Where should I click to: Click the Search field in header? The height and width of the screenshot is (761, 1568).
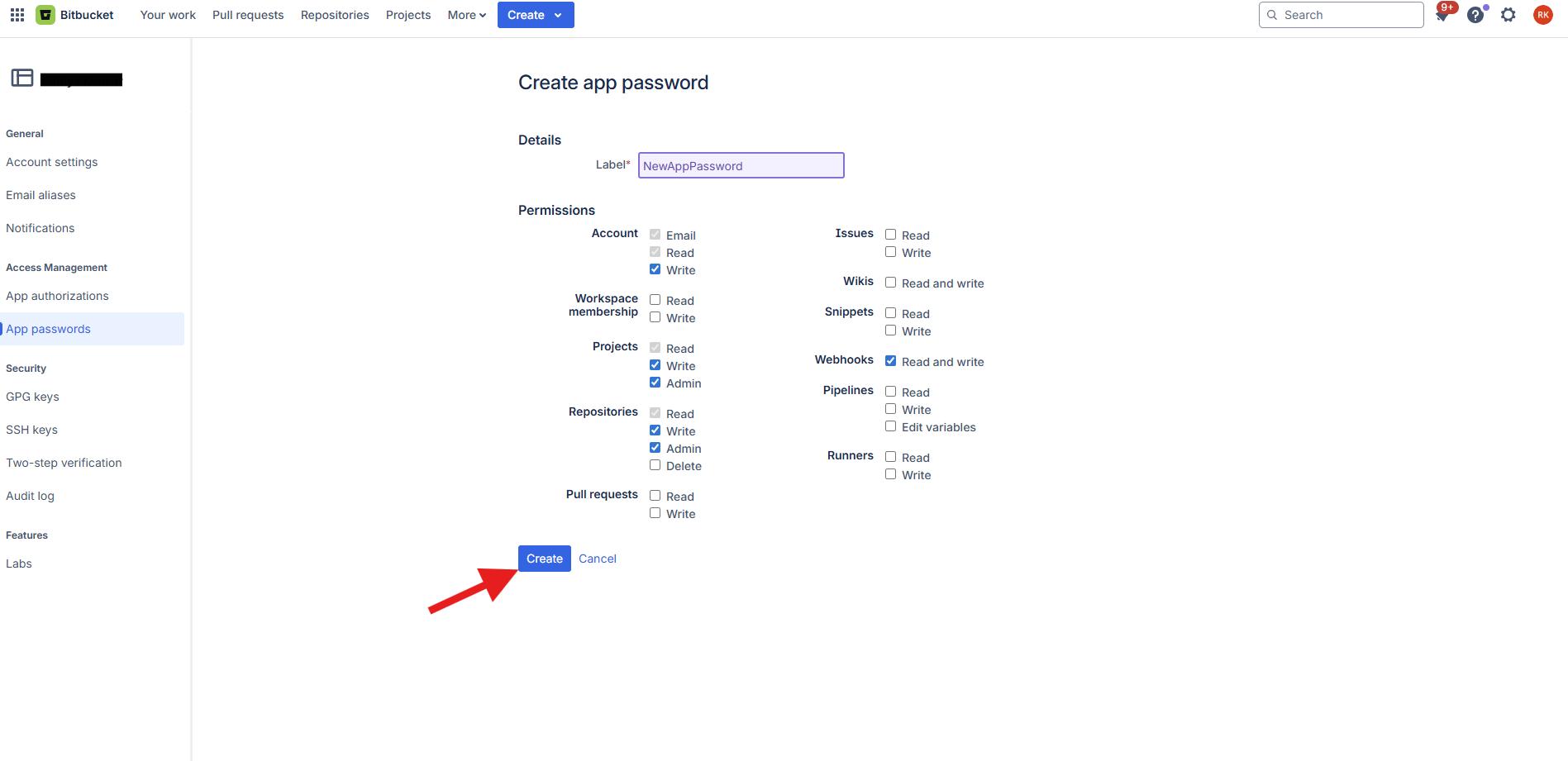(1341, 15)
